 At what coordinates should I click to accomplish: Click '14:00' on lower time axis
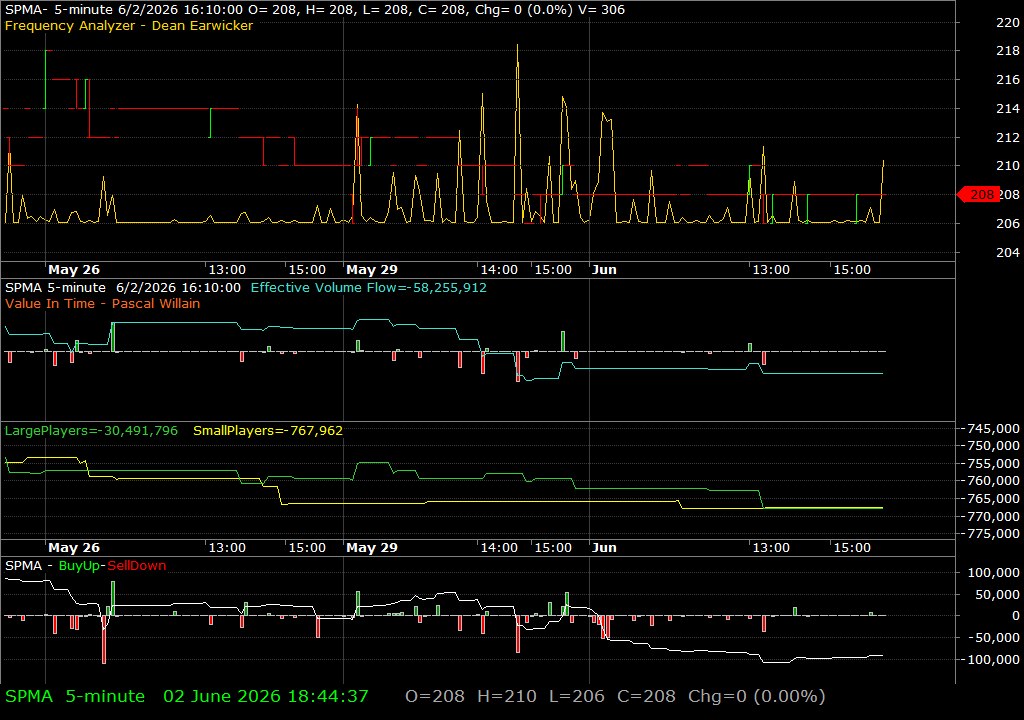499,548
